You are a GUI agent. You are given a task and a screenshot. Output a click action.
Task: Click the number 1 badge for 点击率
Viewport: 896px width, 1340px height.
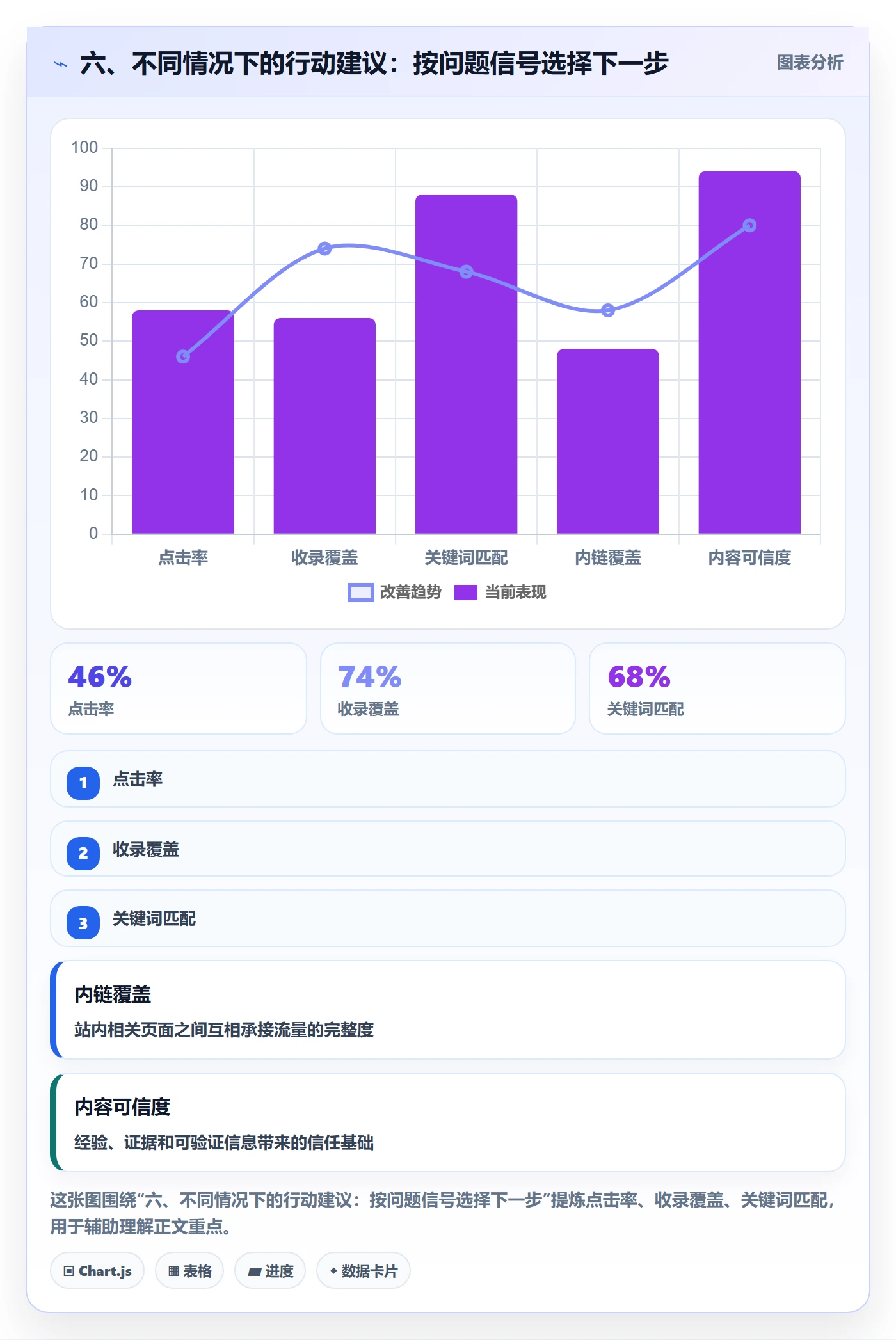pos(83,783)
